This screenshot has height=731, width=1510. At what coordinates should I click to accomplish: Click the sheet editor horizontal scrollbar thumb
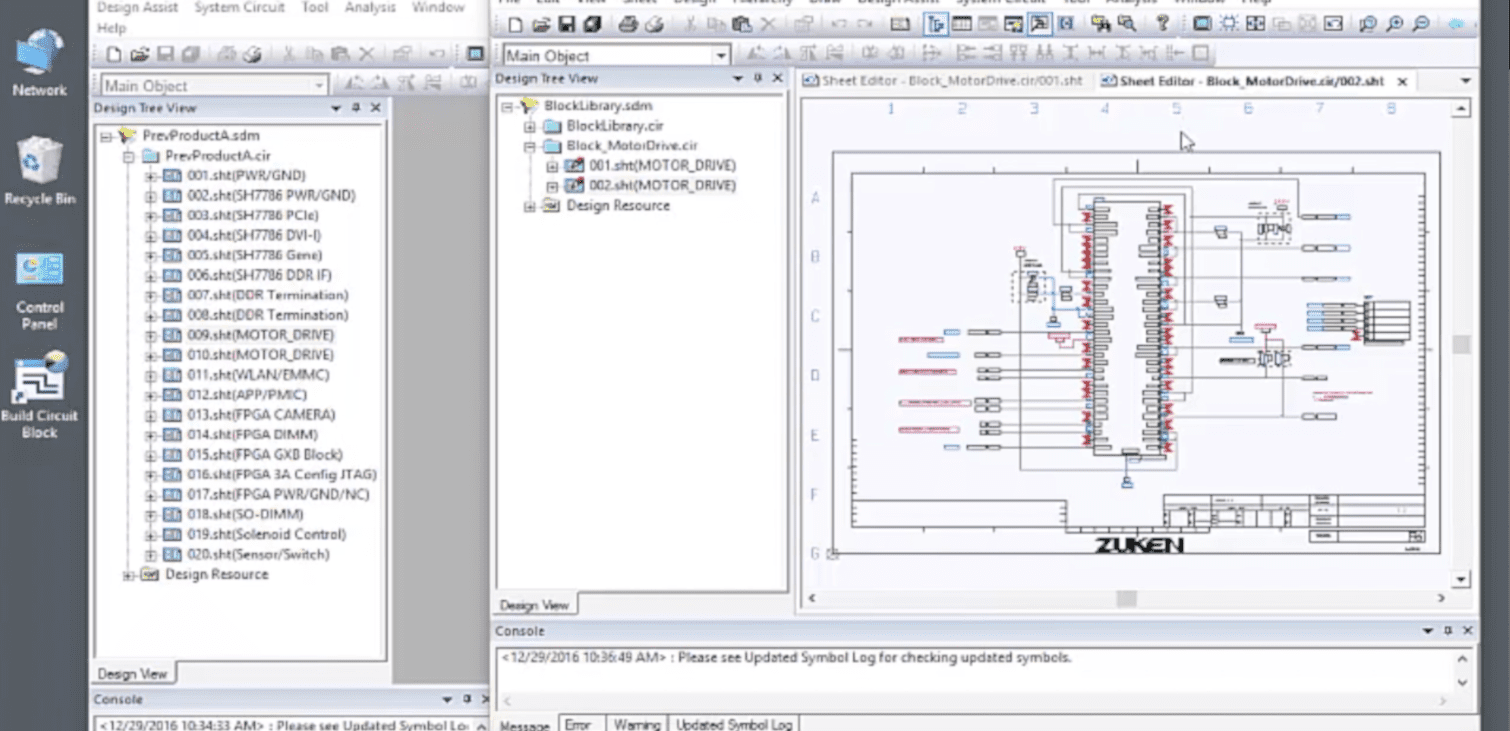pyautogui.click(x=1126, y=598)
